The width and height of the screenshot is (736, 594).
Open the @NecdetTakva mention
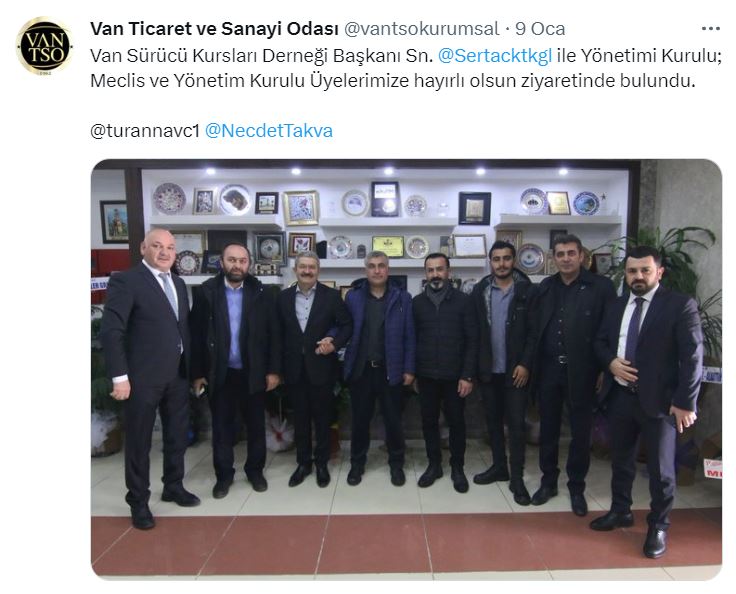(269, 131)
